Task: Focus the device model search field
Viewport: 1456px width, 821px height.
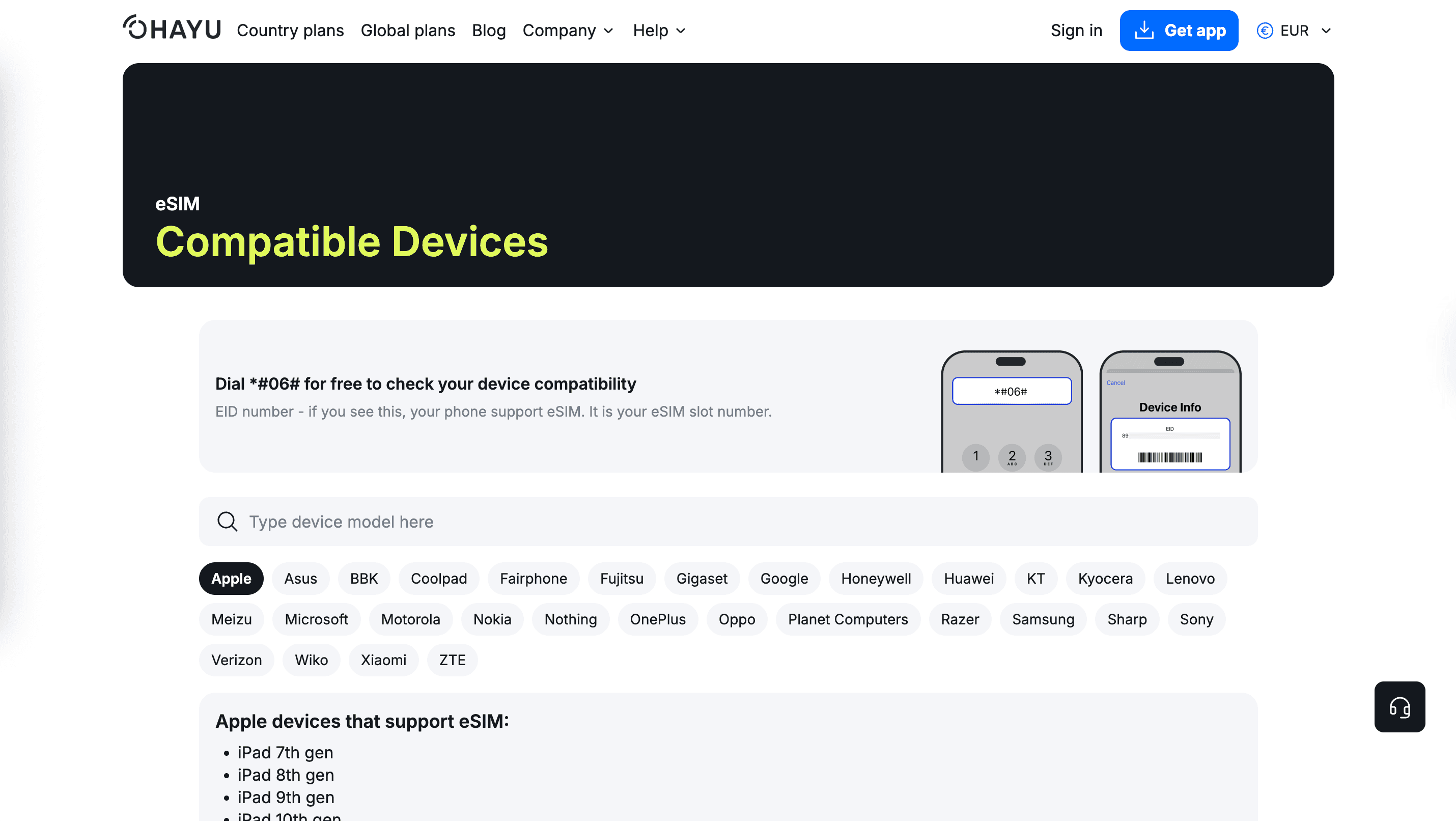Action: [x=728, y=522]
